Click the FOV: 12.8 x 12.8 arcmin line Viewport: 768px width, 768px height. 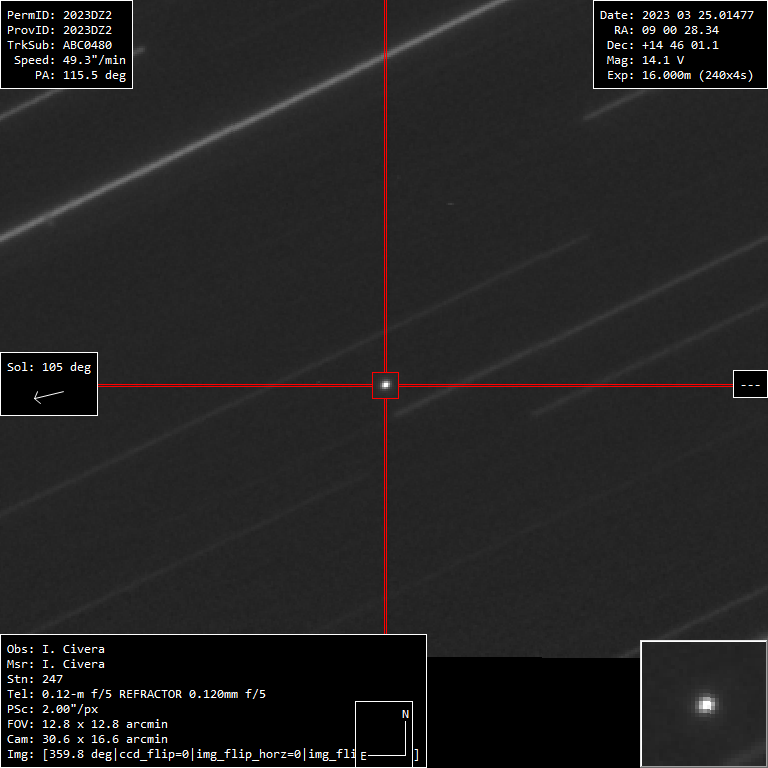87,724
